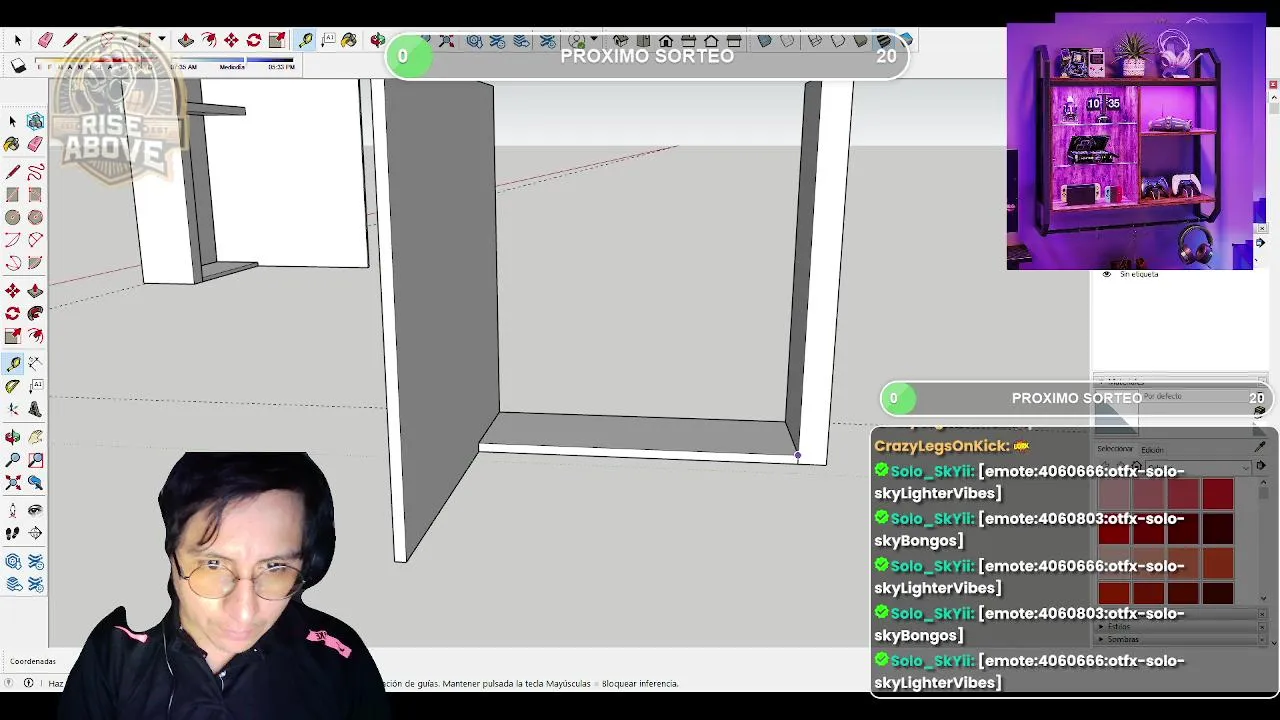The image size is (1280, 720).
Task: Pick the first material swatch in top row
Action: (1114, 494)
